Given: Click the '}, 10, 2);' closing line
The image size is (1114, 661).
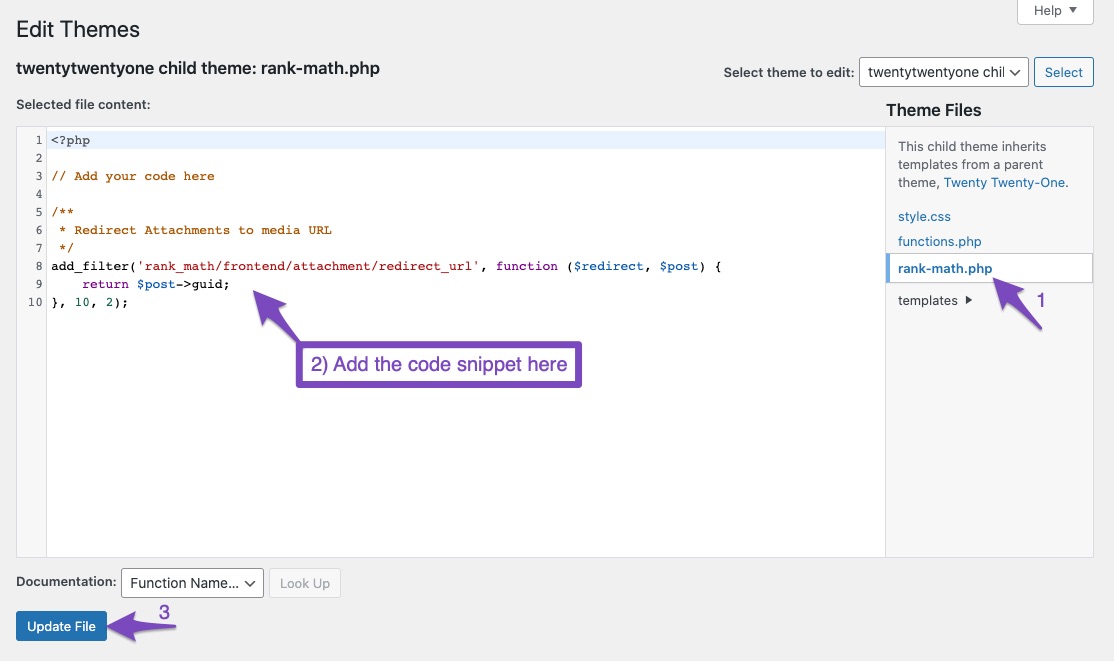Looking at the screenshot, I should coord(90,302).
